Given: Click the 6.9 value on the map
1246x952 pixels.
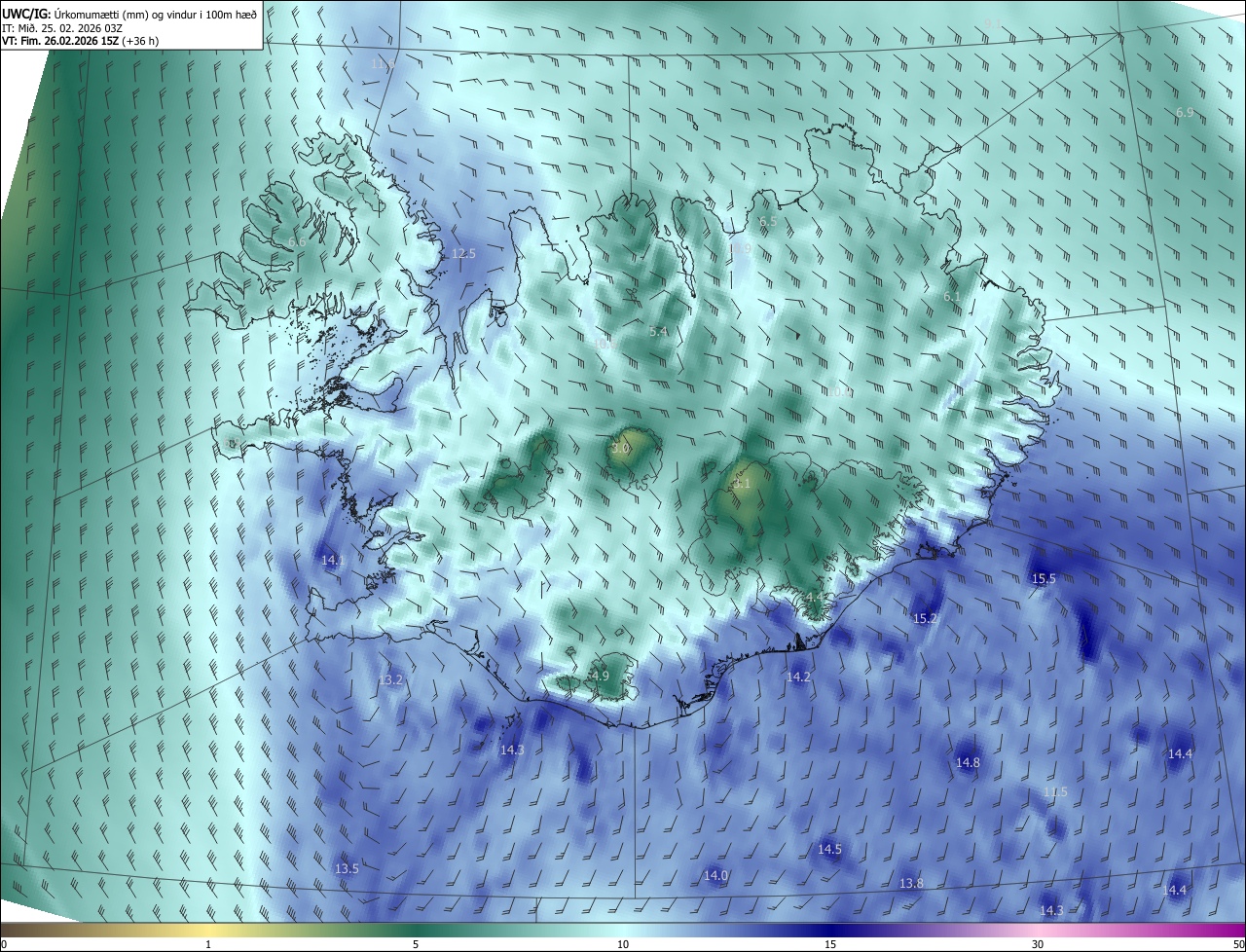Looking at the screenshot, I should click(1185, 113).
